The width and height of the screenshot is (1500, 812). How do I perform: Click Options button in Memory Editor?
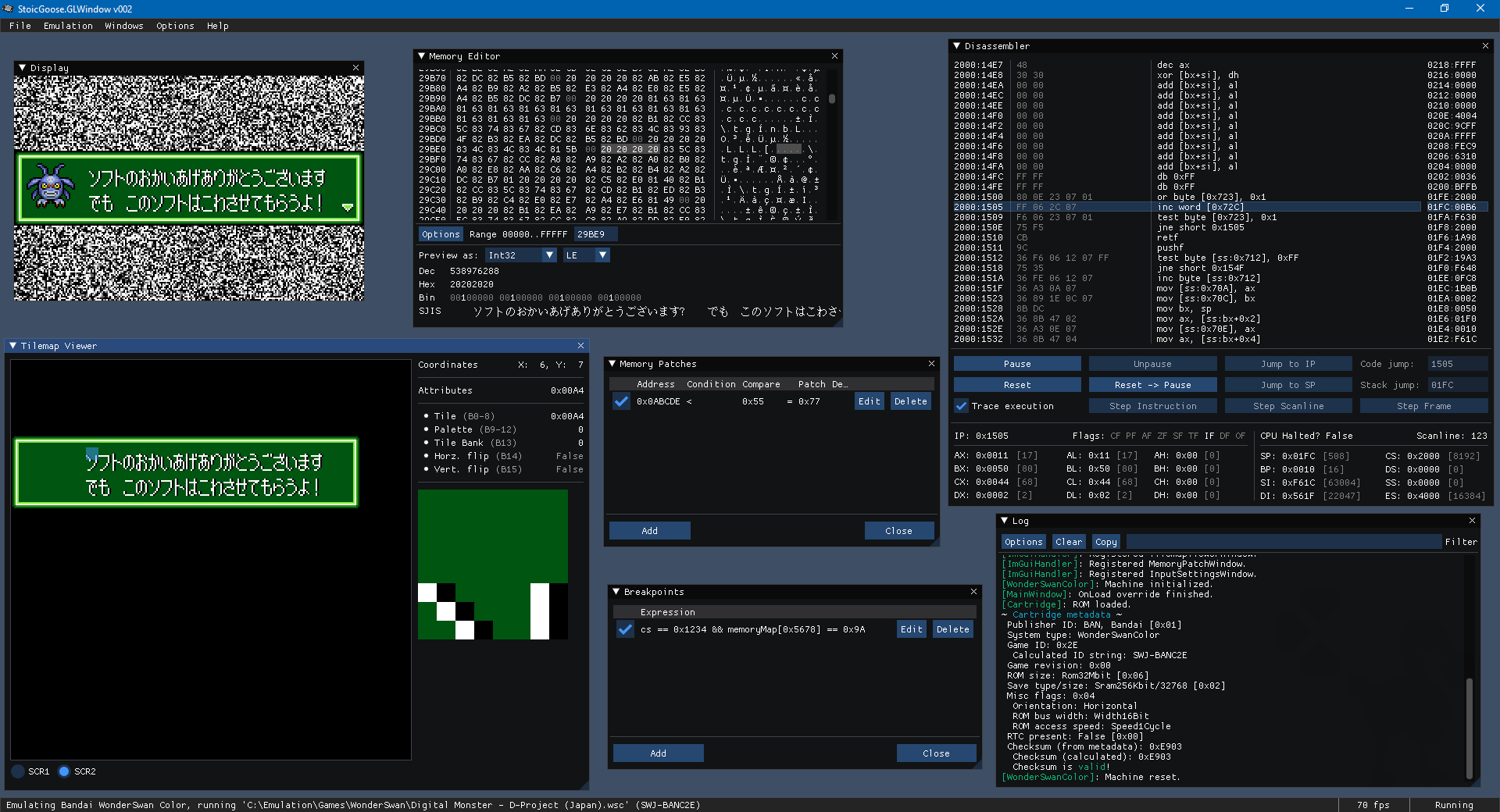tap(441, 234)
